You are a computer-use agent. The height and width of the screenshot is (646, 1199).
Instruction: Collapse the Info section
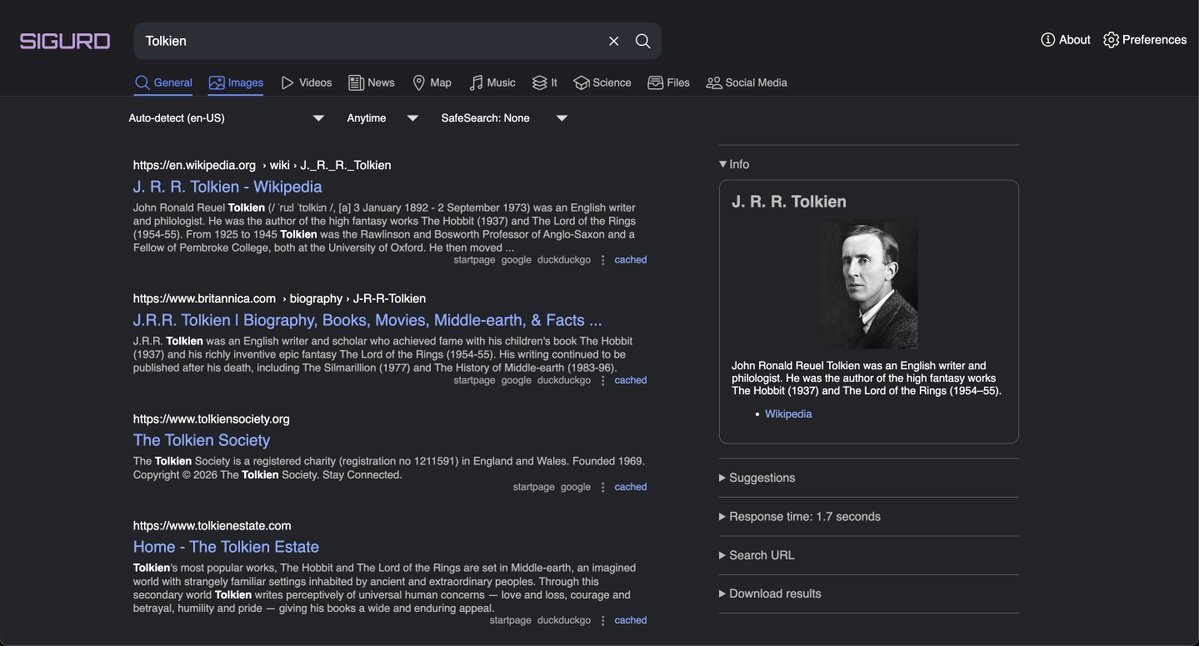734,164
